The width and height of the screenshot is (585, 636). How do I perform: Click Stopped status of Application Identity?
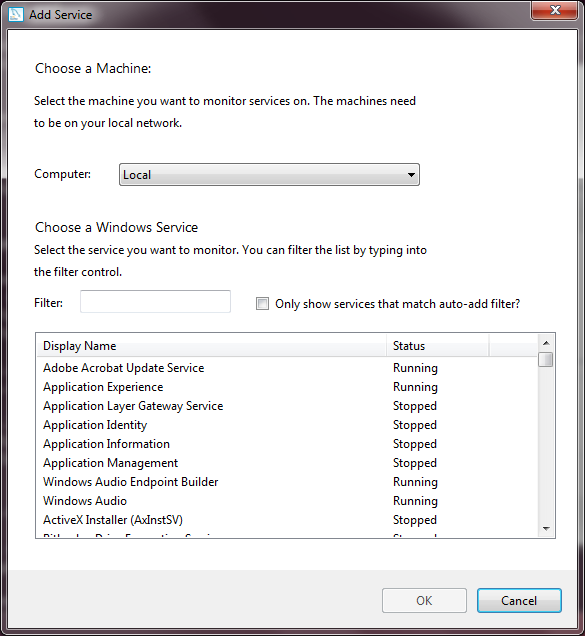tap(415, 425)
